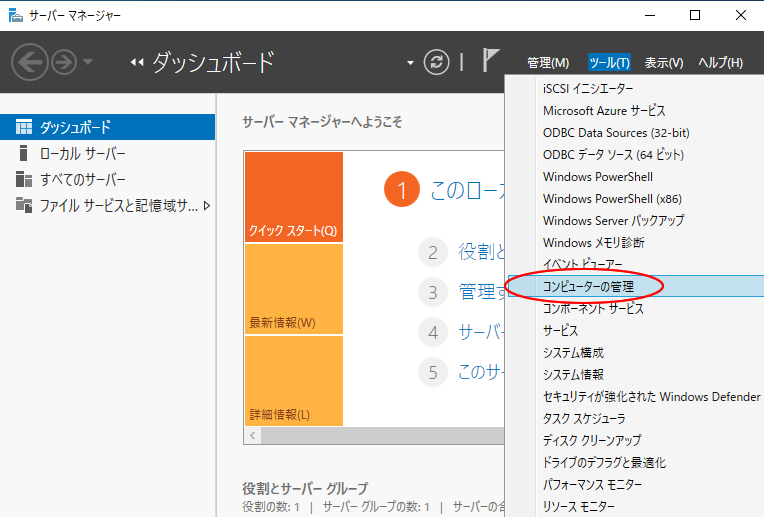This screenshot has width=764, height=517.
Task: Expand the ファイル サービス submenu arrow
Action: coord(207,206)
